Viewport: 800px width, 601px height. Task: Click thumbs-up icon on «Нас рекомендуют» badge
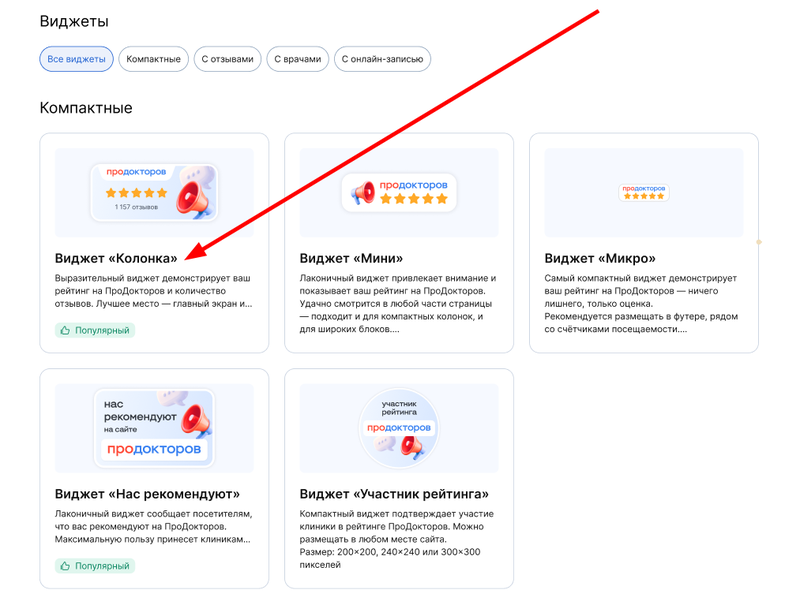click(65, 566)
